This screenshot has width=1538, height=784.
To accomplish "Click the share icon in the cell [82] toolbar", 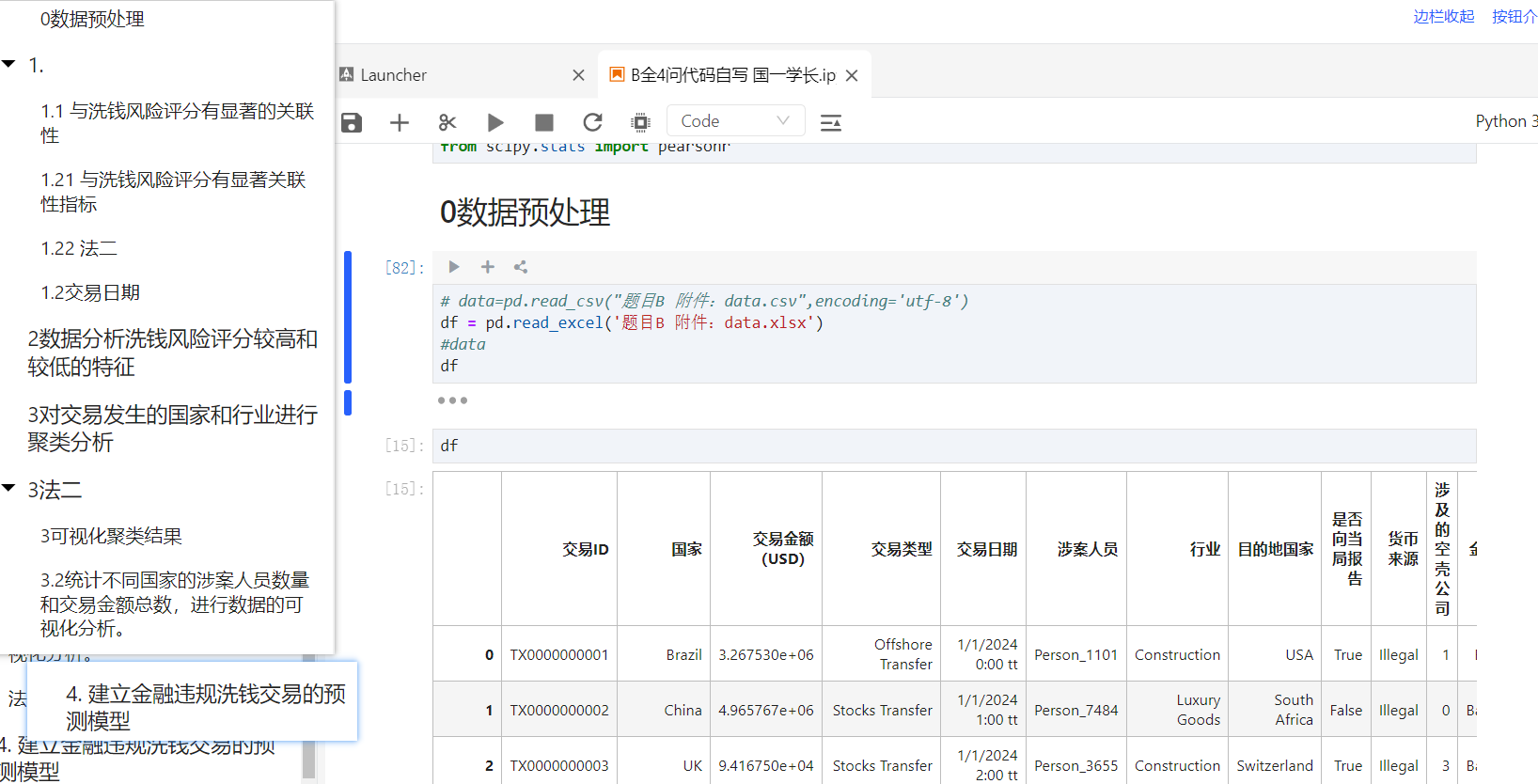I will tap(521, 267).
